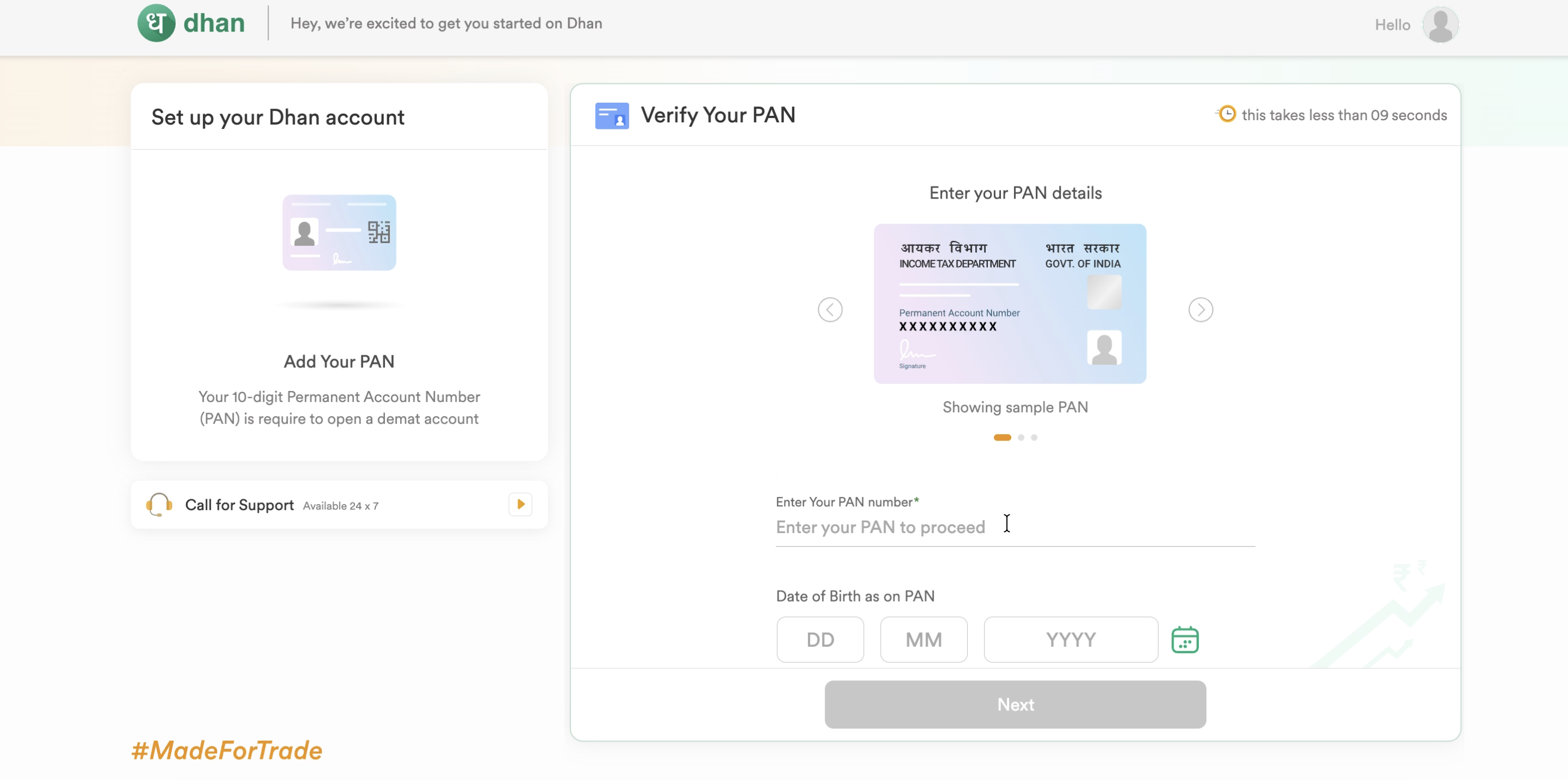Click the YYYY year input box
The width and height of the screenshot is (1568, 780).
(1071, 639)
